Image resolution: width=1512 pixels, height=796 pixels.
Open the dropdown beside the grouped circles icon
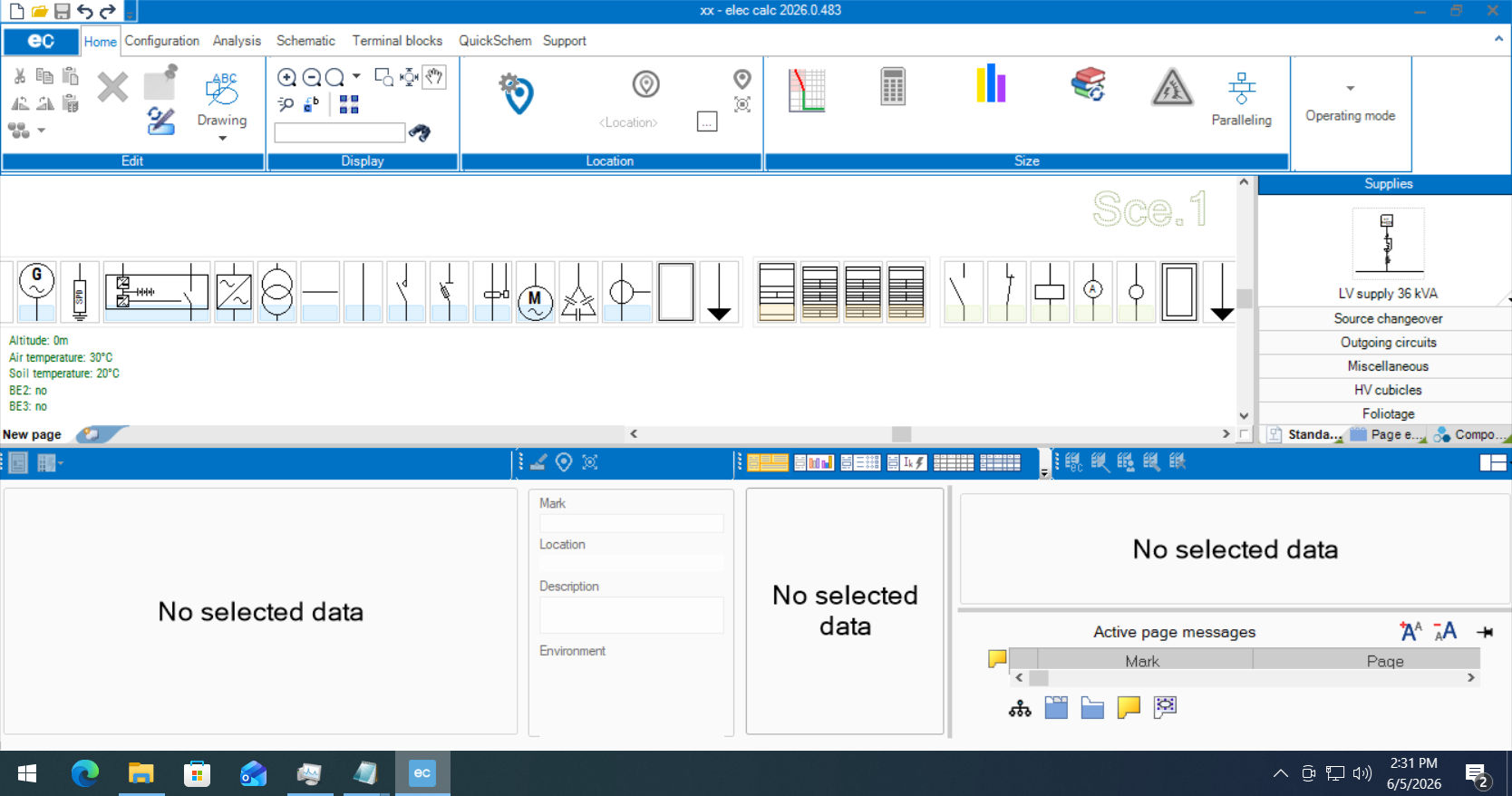[x=41, y=131]
